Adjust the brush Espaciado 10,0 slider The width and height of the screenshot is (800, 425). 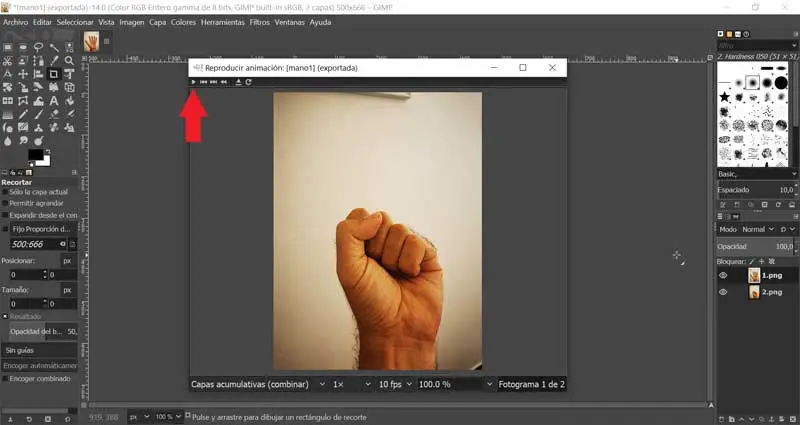tap(757, 190)
